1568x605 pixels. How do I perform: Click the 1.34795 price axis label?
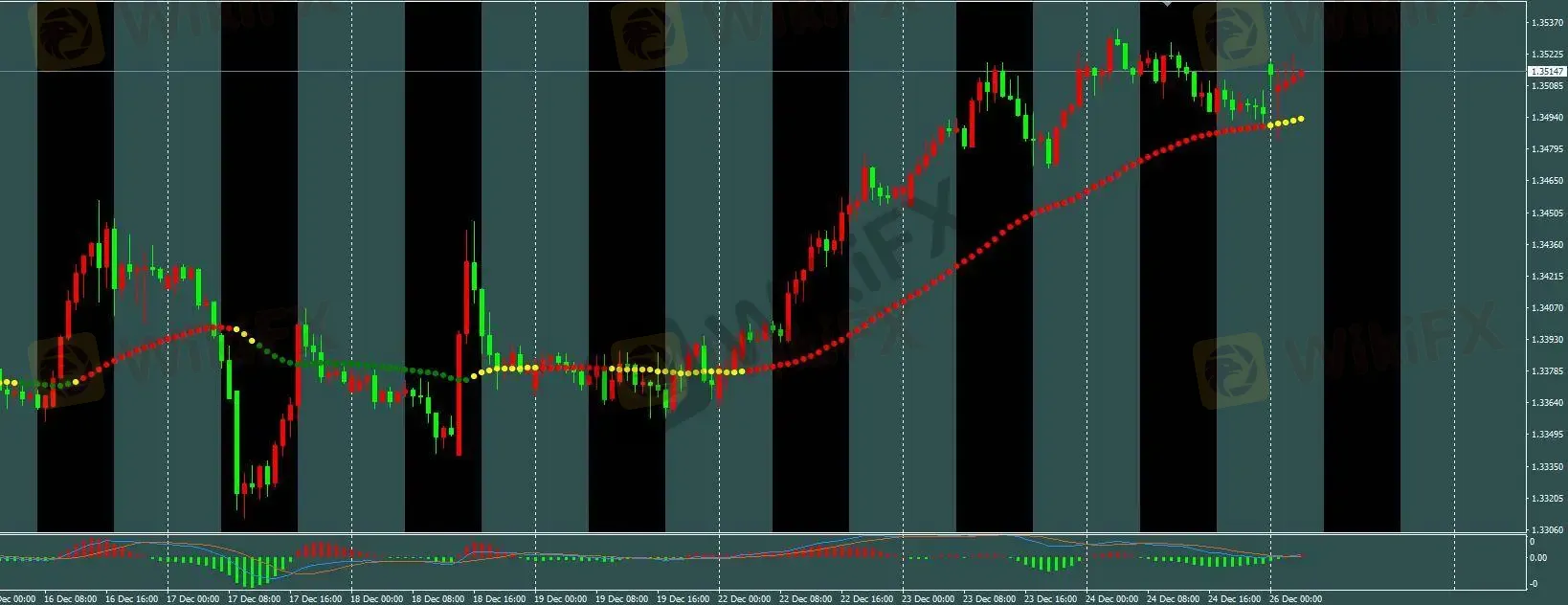pyautogui.click(x=1548, y=149)
